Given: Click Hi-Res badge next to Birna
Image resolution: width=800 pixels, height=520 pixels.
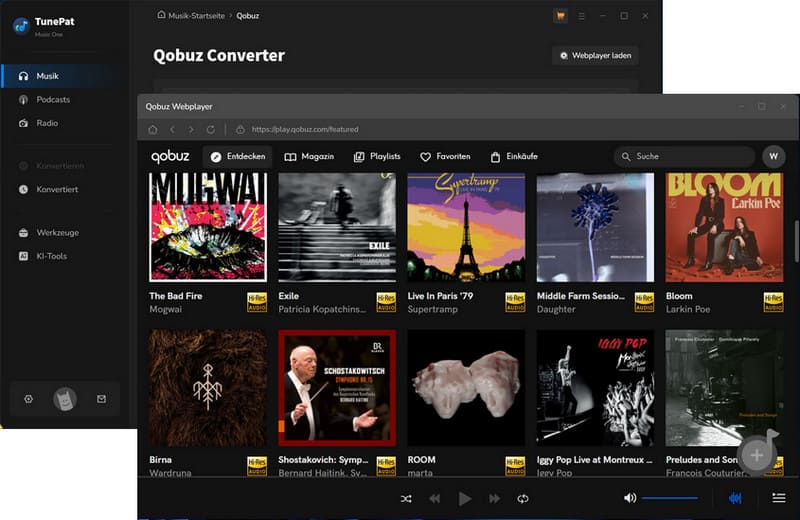Looking at the screenshot, I should pyautogui.click(x=257, y=466).
